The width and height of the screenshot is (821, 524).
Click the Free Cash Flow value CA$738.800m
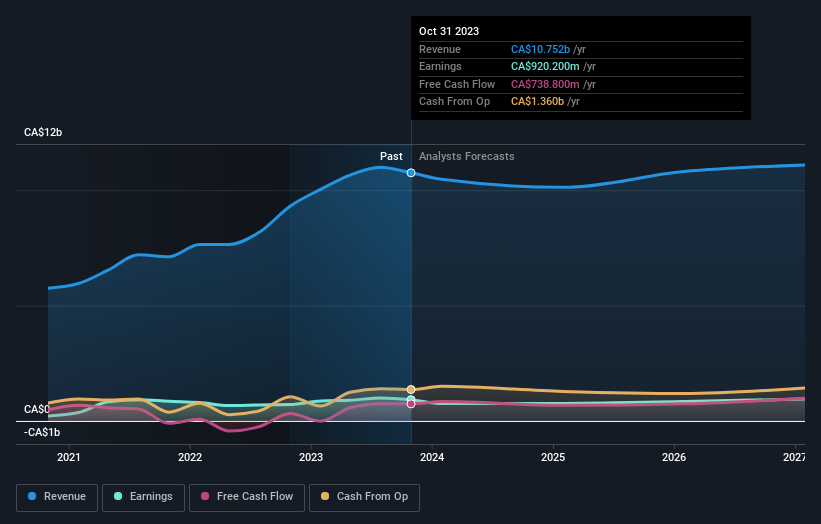pyautogui.click(x=545, y=84)
